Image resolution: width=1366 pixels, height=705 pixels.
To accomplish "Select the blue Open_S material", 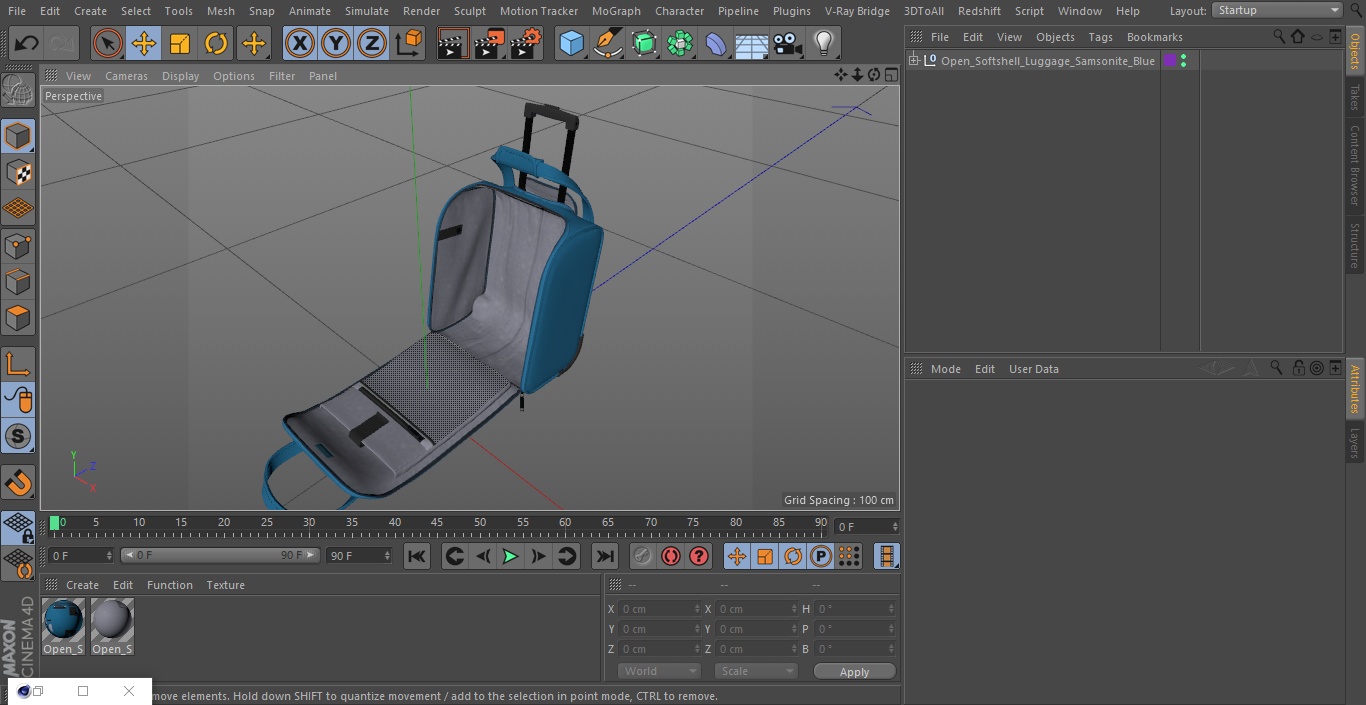I will pyautogui.click(x=63, y=627).
